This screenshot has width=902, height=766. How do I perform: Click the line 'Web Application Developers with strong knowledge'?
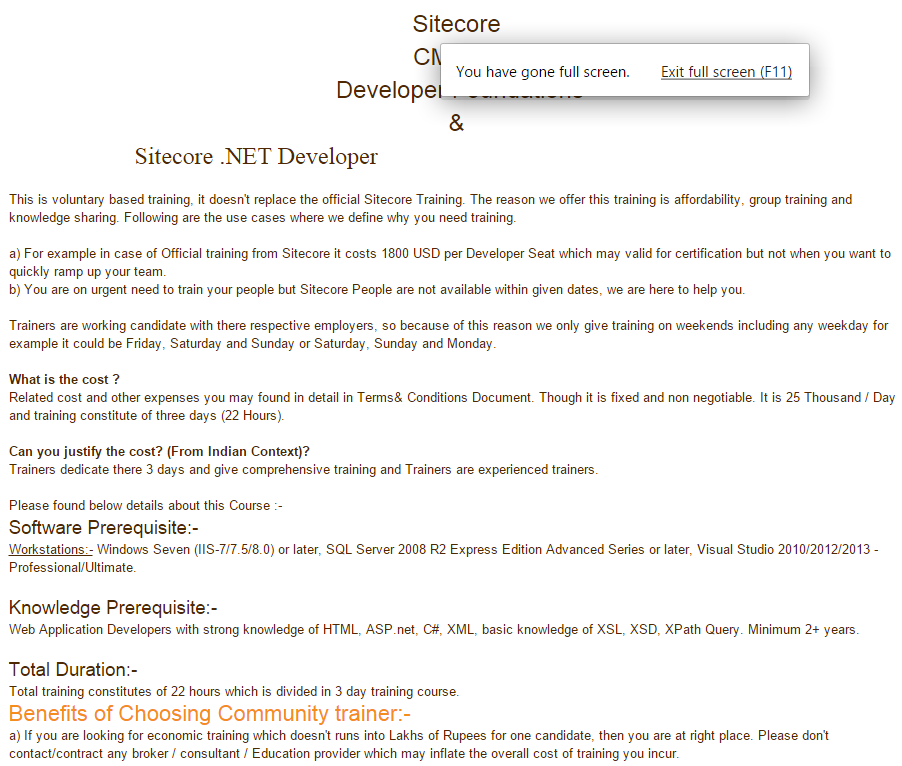tap(434, 629)
